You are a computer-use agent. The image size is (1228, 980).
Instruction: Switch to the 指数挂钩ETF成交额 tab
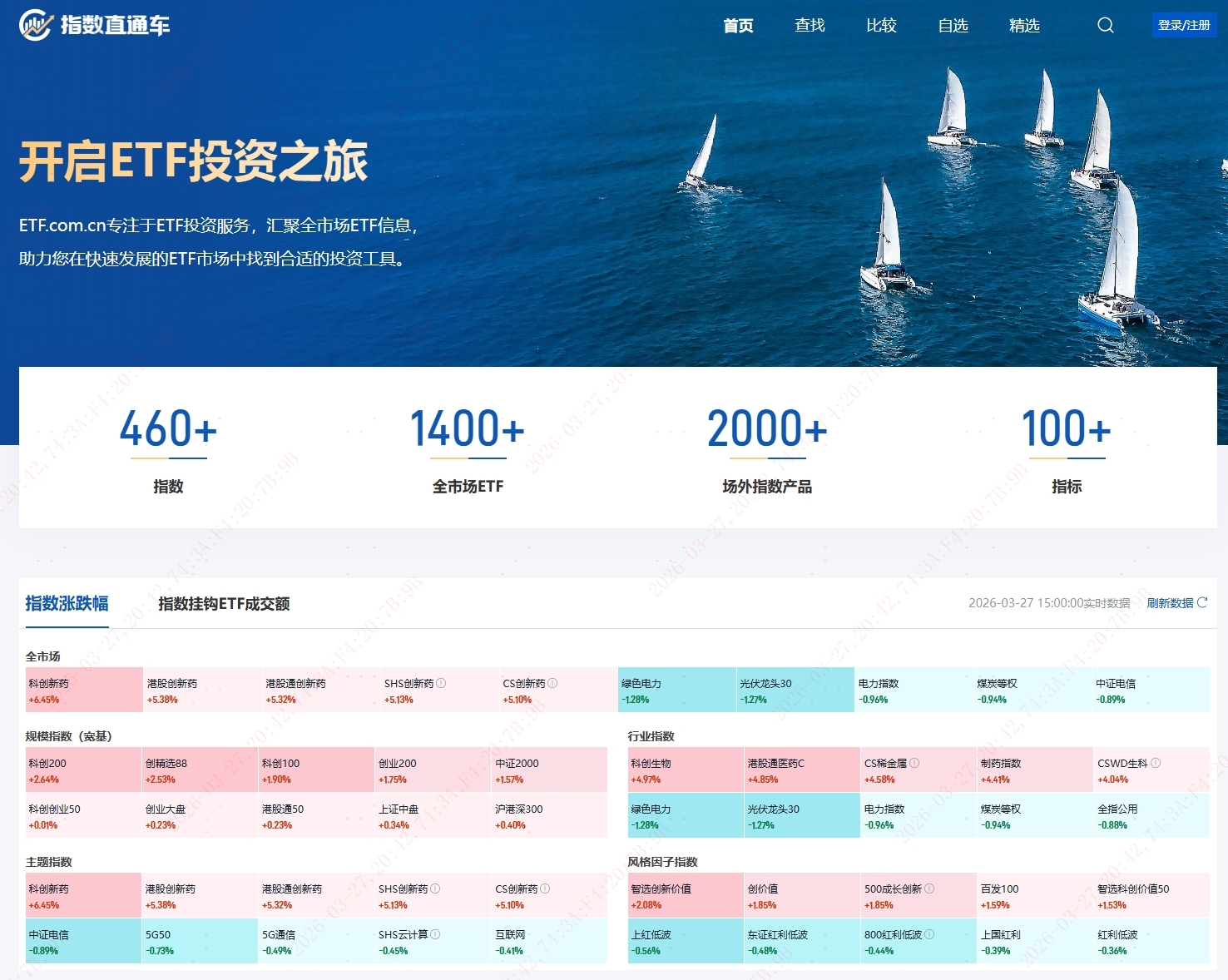coord(225,603)
